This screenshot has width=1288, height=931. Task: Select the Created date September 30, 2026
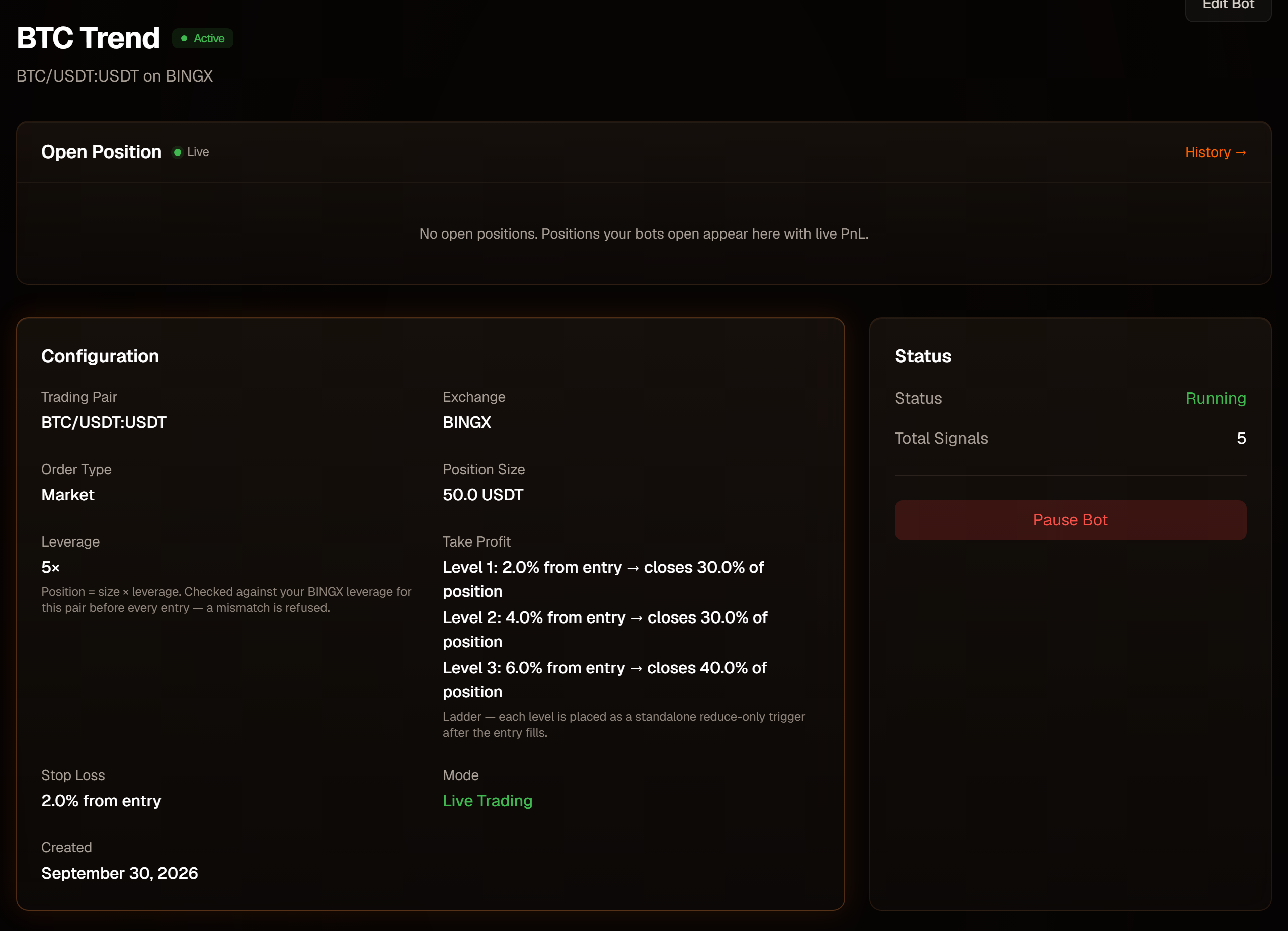click(119, 873)
